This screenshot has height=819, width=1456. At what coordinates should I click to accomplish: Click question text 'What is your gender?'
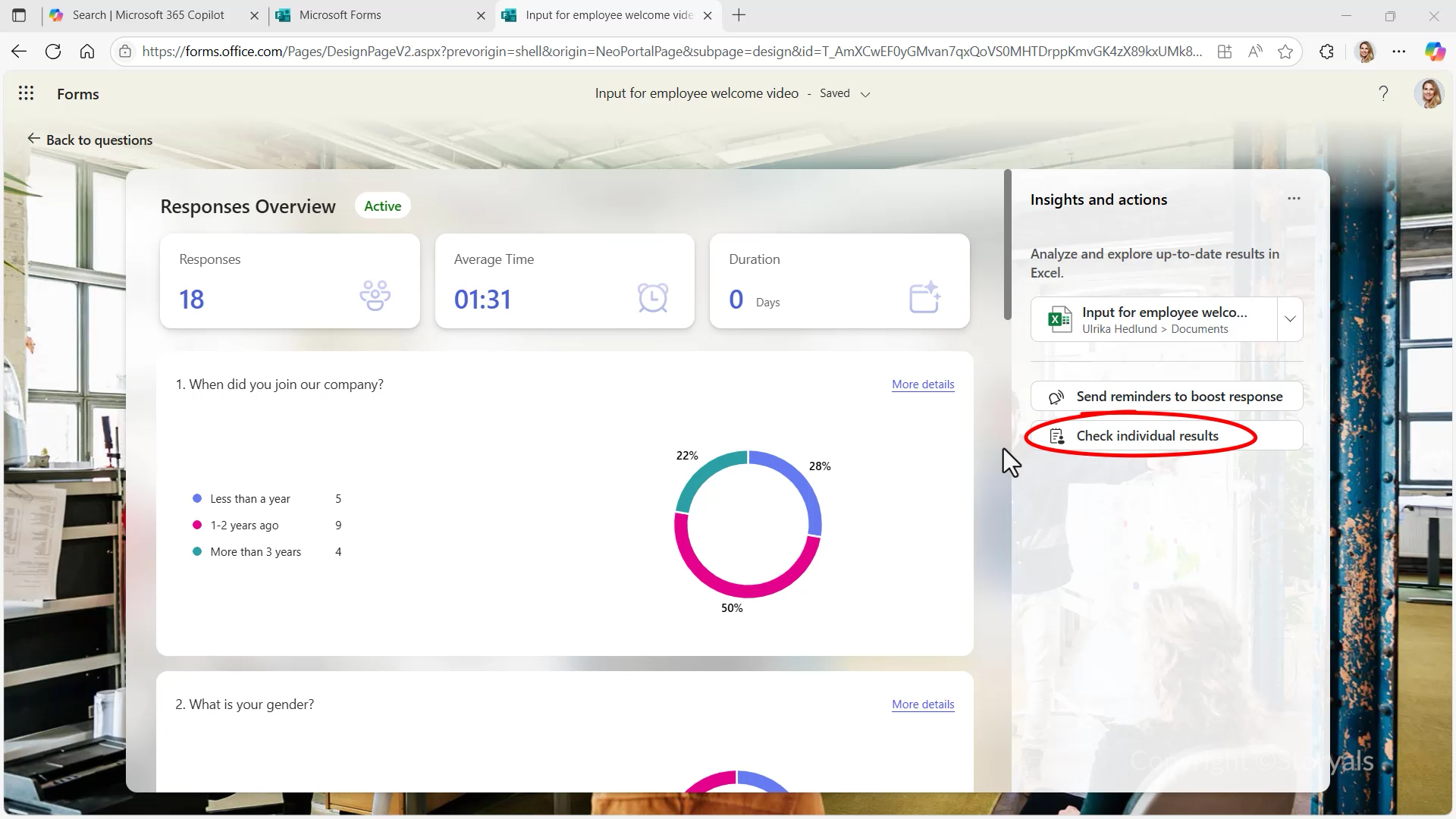[251, 704]
